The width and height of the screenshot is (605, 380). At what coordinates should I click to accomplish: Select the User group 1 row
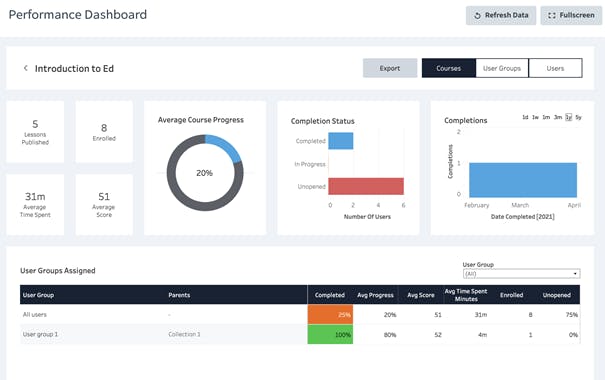click(x=300, y=334)
